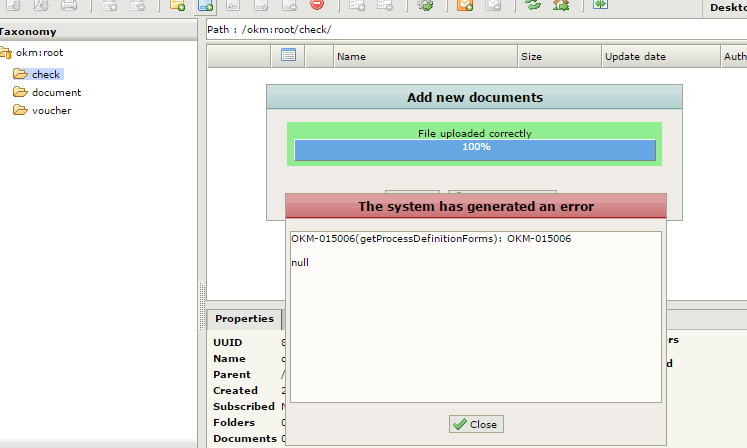This screenshot has height=448, width=747.
Task: Click the Size column header
Action: coord(557,57)
